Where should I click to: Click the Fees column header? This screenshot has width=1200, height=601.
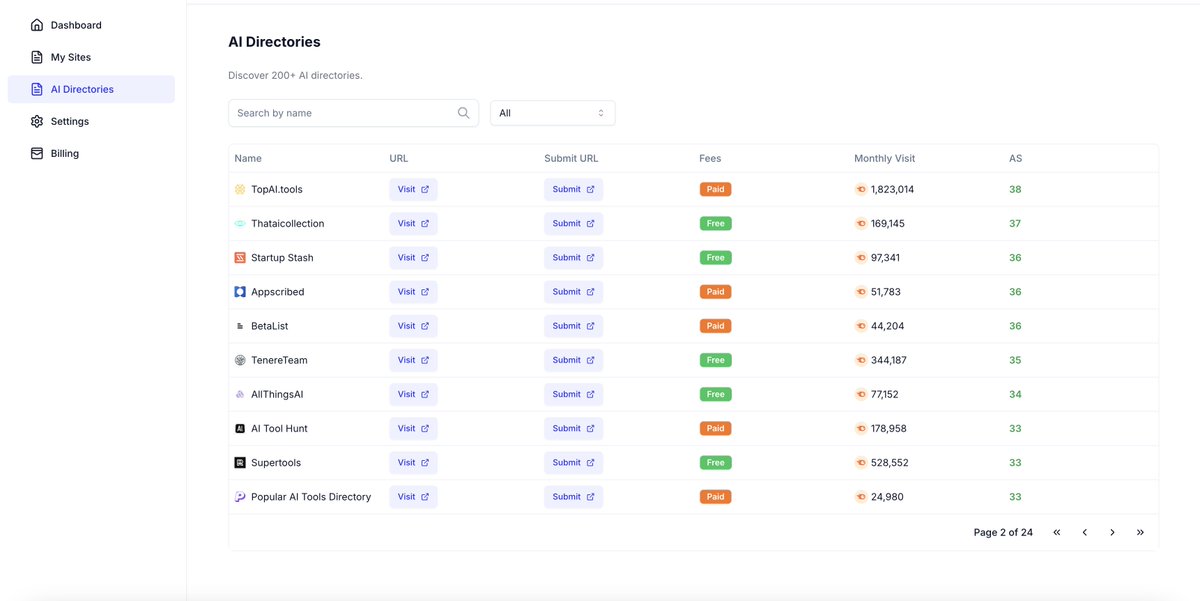[x=710, y=158]
